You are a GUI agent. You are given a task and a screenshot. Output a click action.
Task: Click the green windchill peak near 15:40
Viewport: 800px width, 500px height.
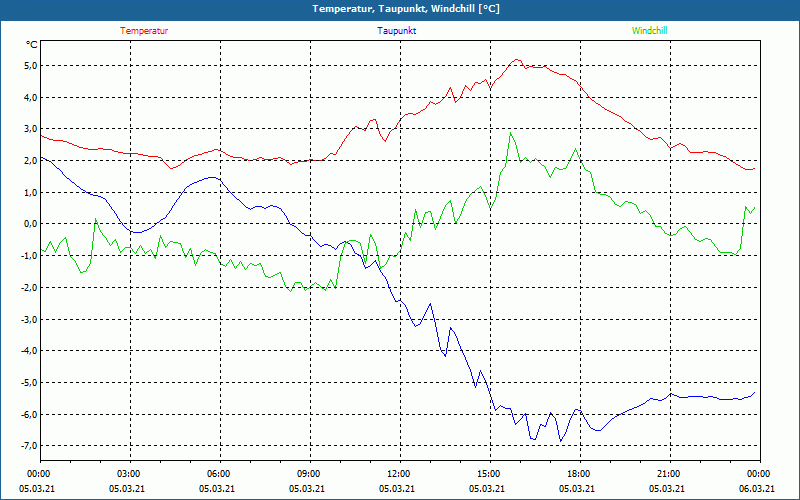(510, 133)
